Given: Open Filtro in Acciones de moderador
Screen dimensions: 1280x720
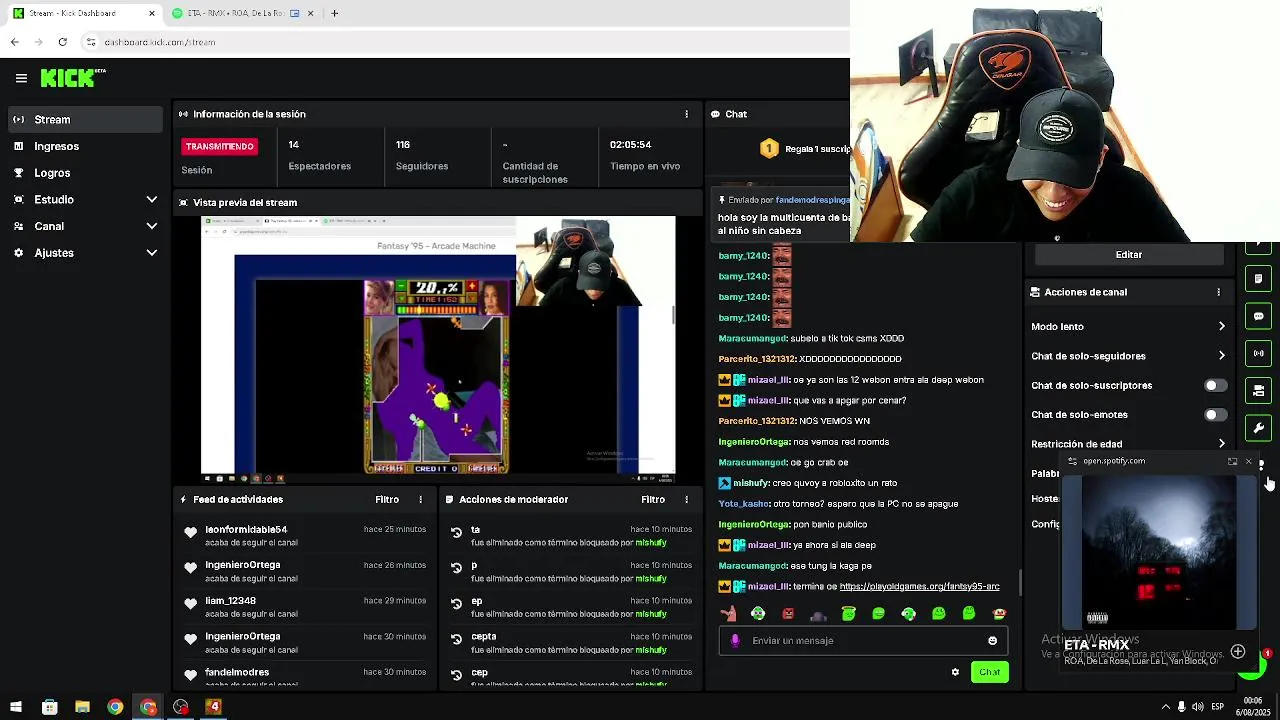Looking at the screenshot, I should 653,499.
